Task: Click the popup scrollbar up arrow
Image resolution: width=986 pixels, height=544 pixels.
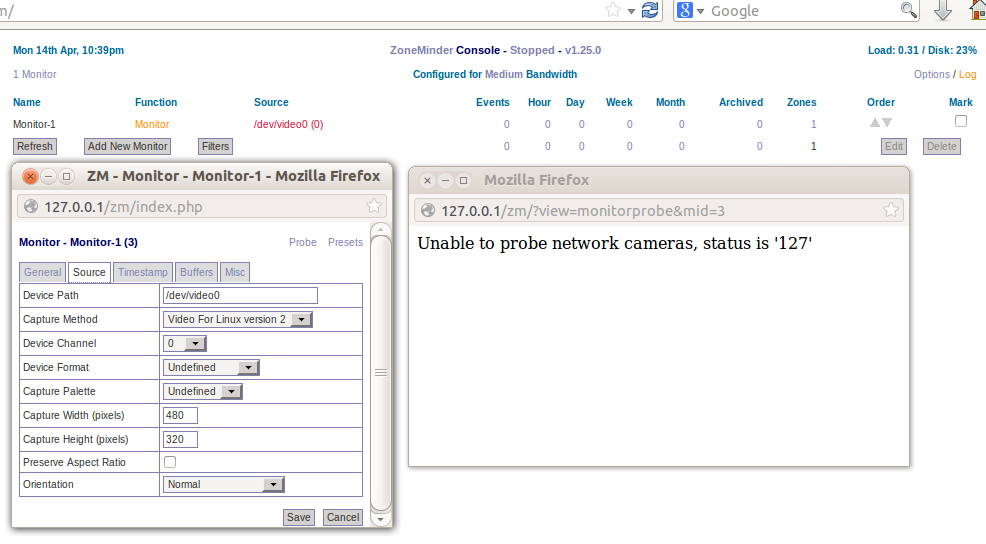Action: coord(380,229)
